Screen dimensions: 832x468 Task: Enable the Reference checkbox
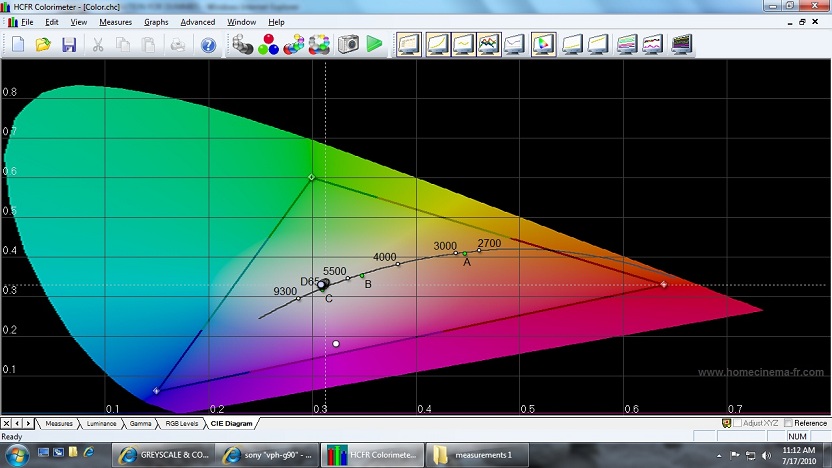(x=788, y=423)
